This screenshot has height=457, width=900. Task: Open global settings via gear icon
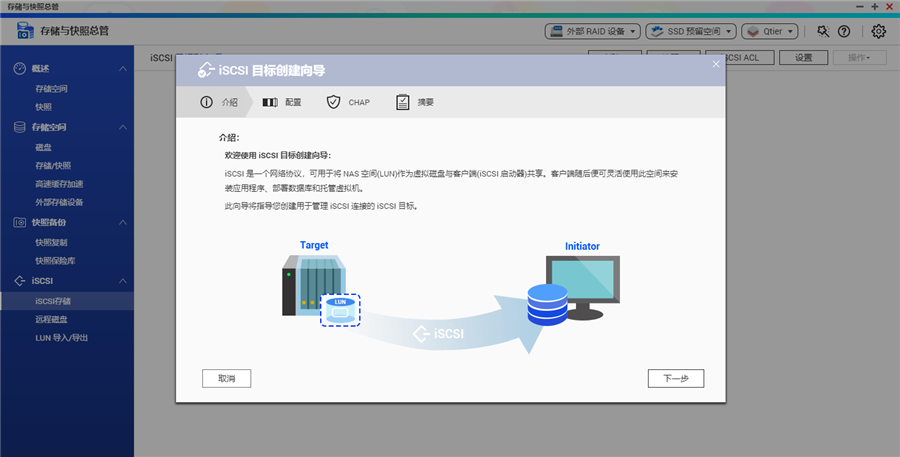click(878, 31)
